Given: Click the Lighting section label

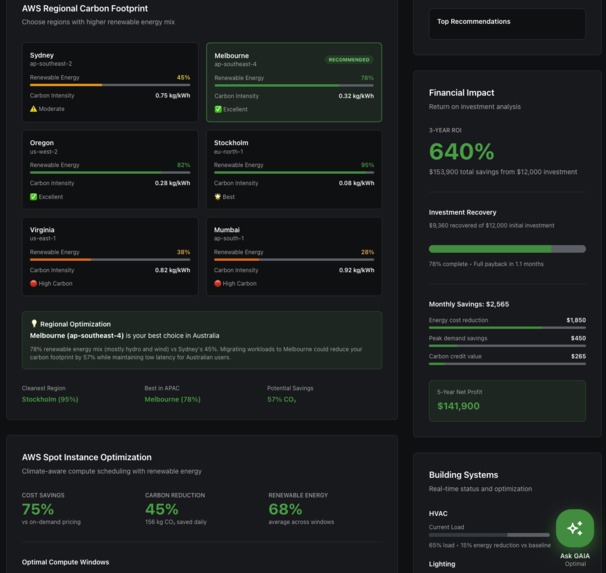Looking at the screenshot, I should 442,564.
